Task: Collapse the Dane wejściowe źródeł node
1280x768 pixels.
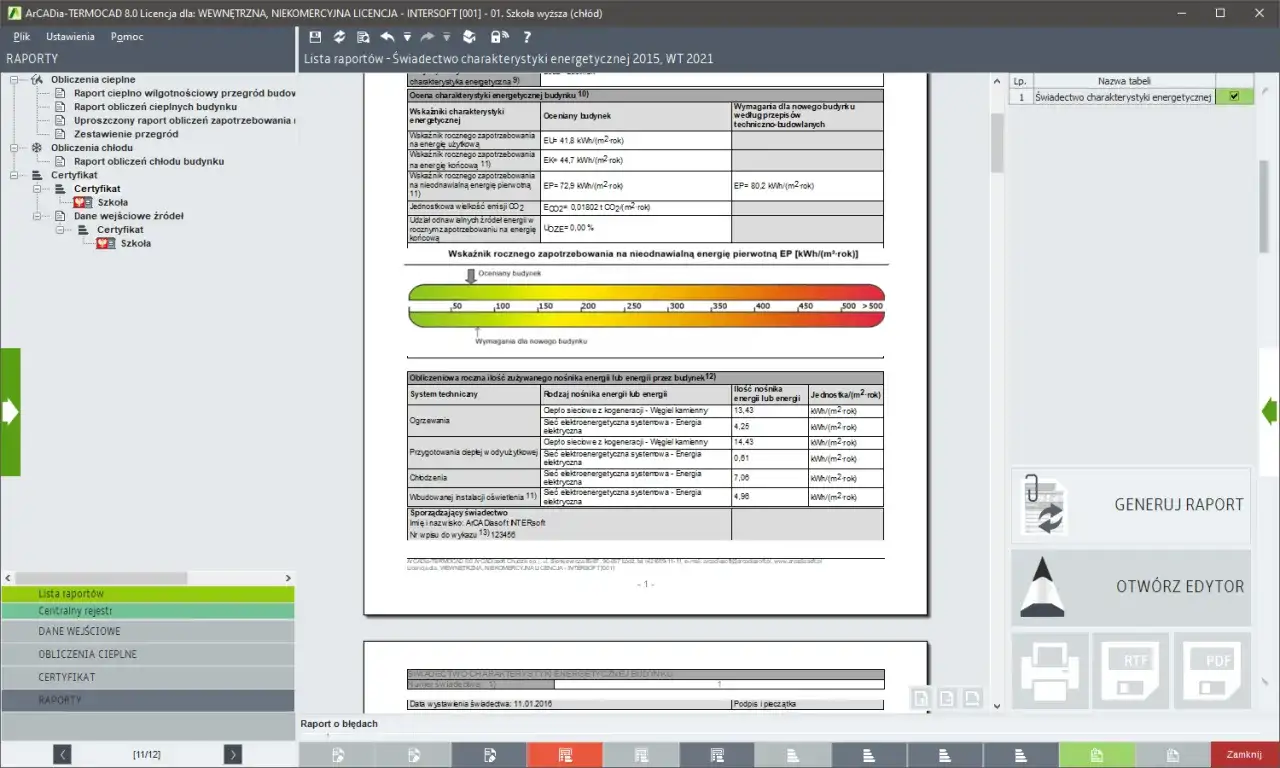Action: [37, 216]
